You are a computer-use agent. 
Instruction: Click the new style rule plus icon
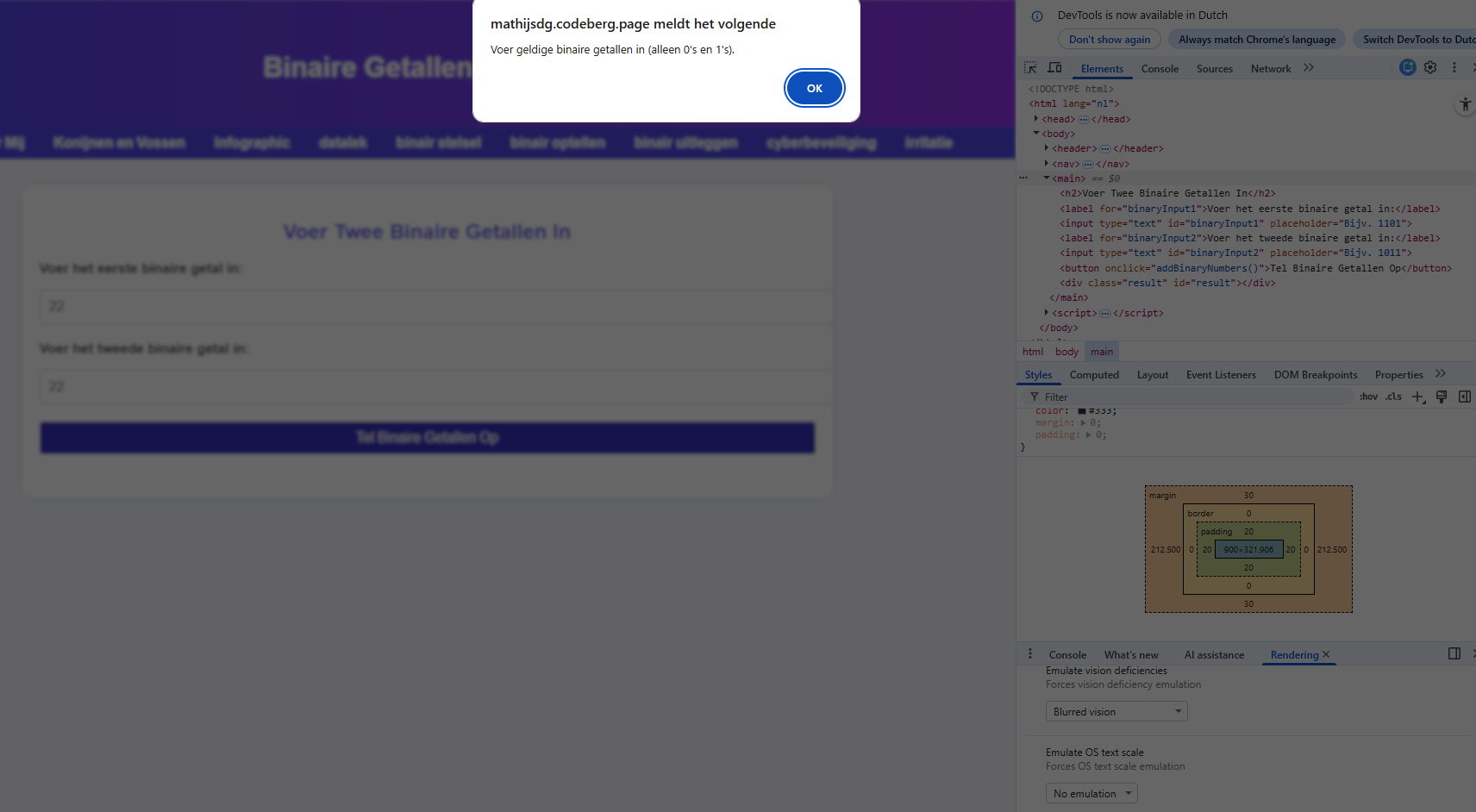1418,397
